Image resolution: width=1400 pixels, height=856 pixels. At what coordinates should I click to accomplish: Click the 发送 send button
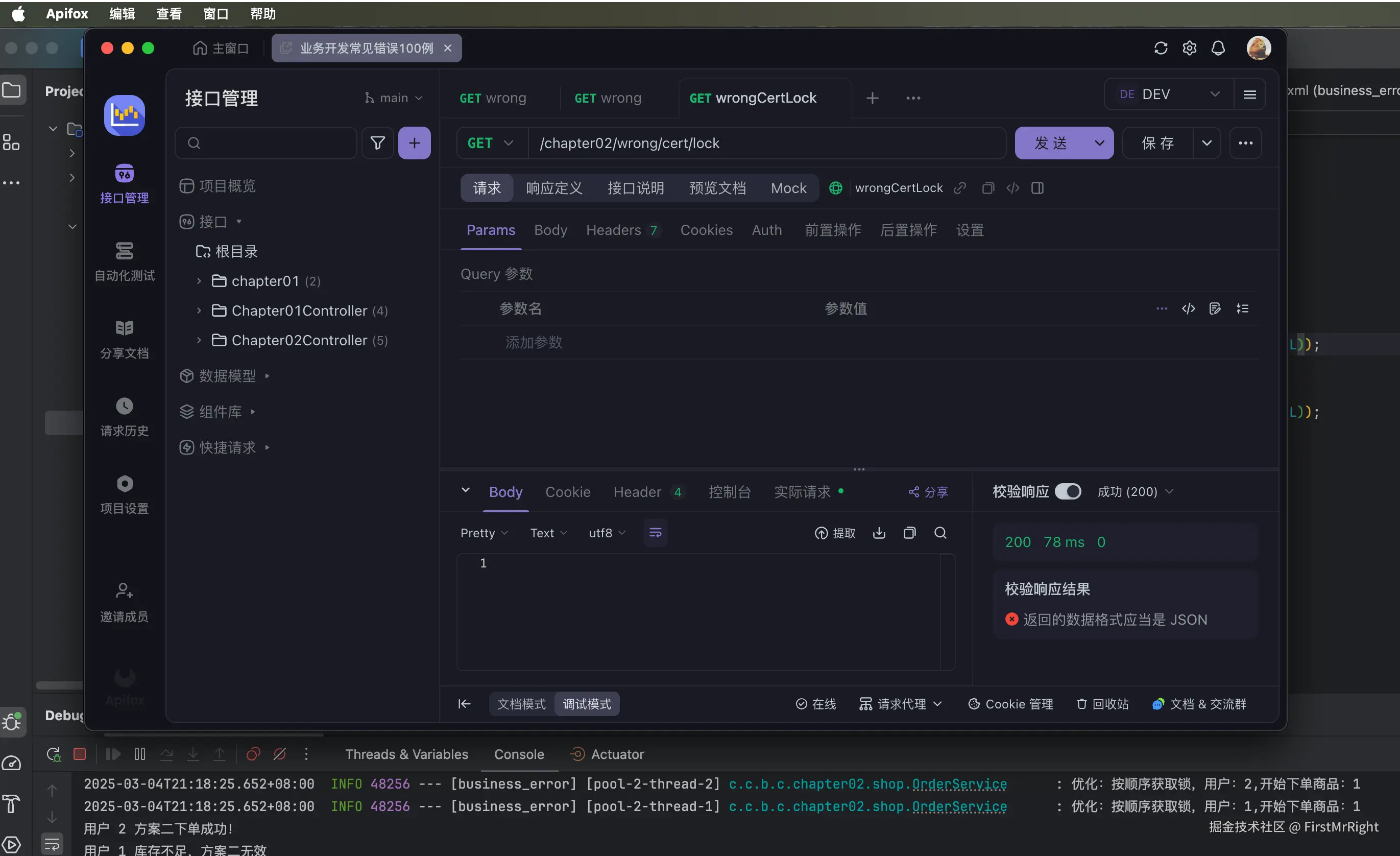1051,143
